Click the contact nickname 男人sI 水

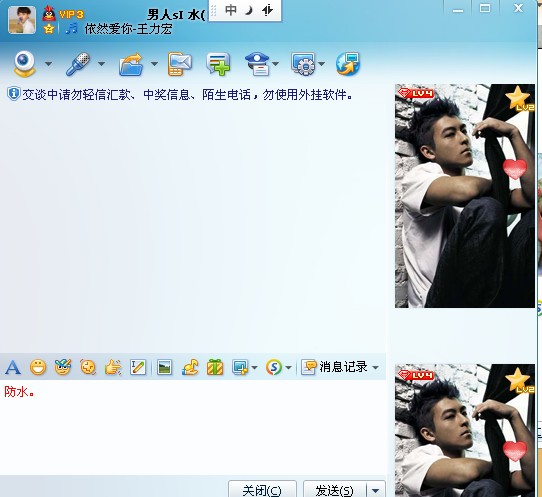click(x=176, y=15)
